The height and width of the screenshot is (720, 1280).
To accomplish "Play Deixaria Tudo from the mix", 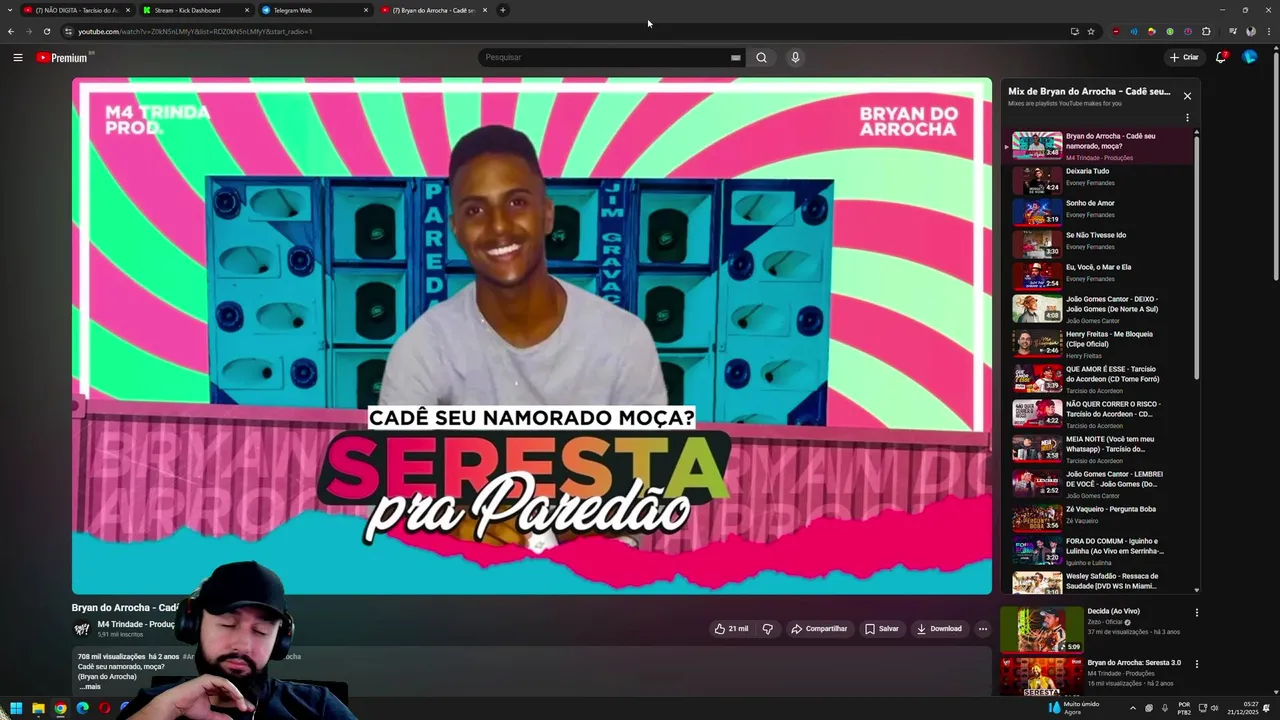I will pyautogui.click(x=1100, y=179).
